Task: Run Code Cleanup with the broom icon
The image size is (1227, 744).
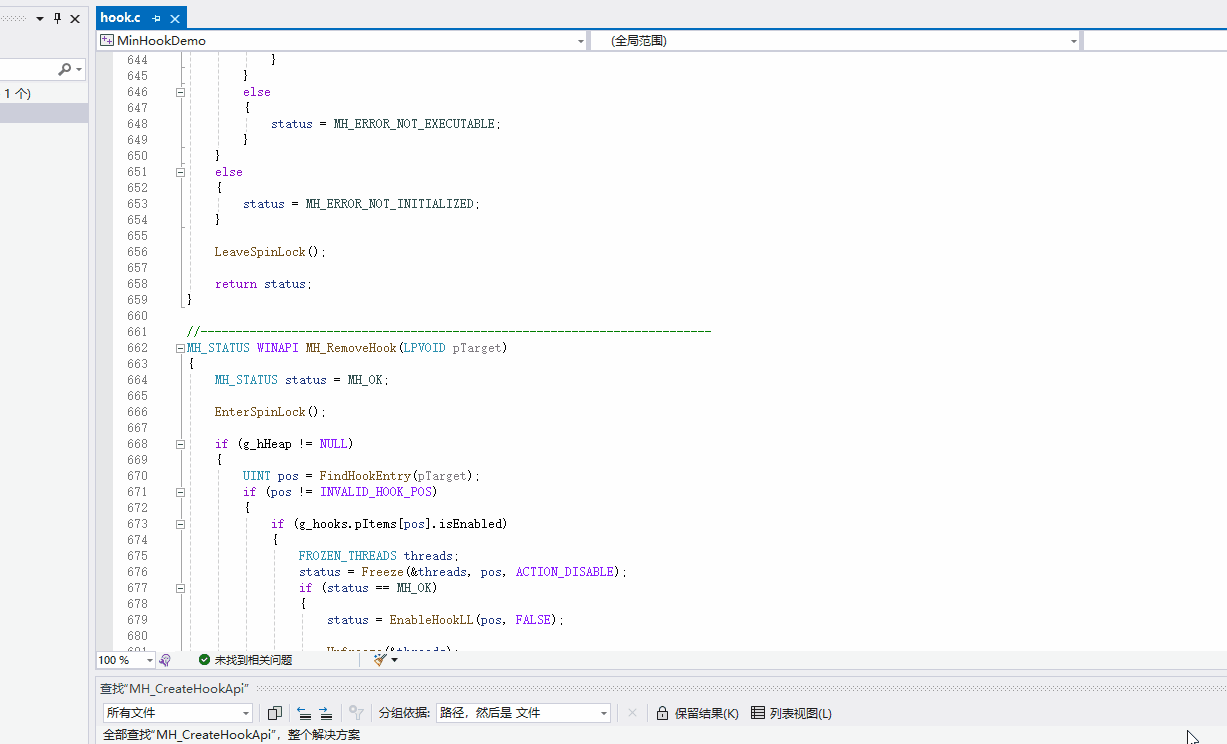Action: (x=381, y=661)
